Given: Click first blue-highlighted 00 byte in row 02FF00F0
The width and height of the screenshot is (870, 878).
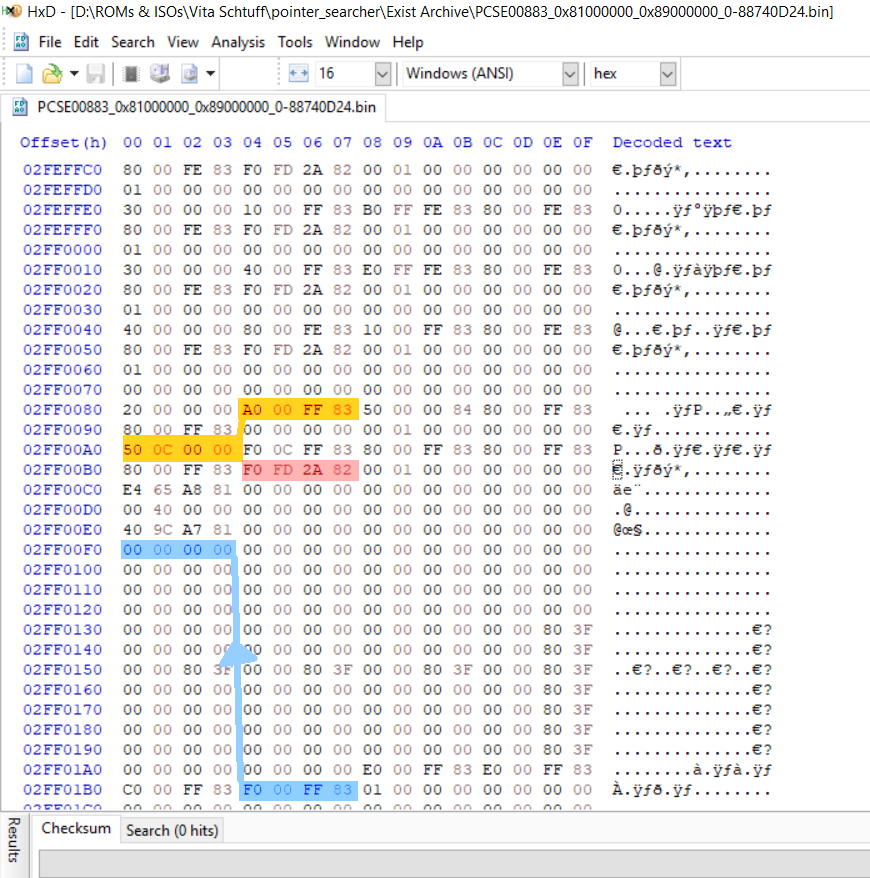Looking at the screenshot, I should [133, 550].
